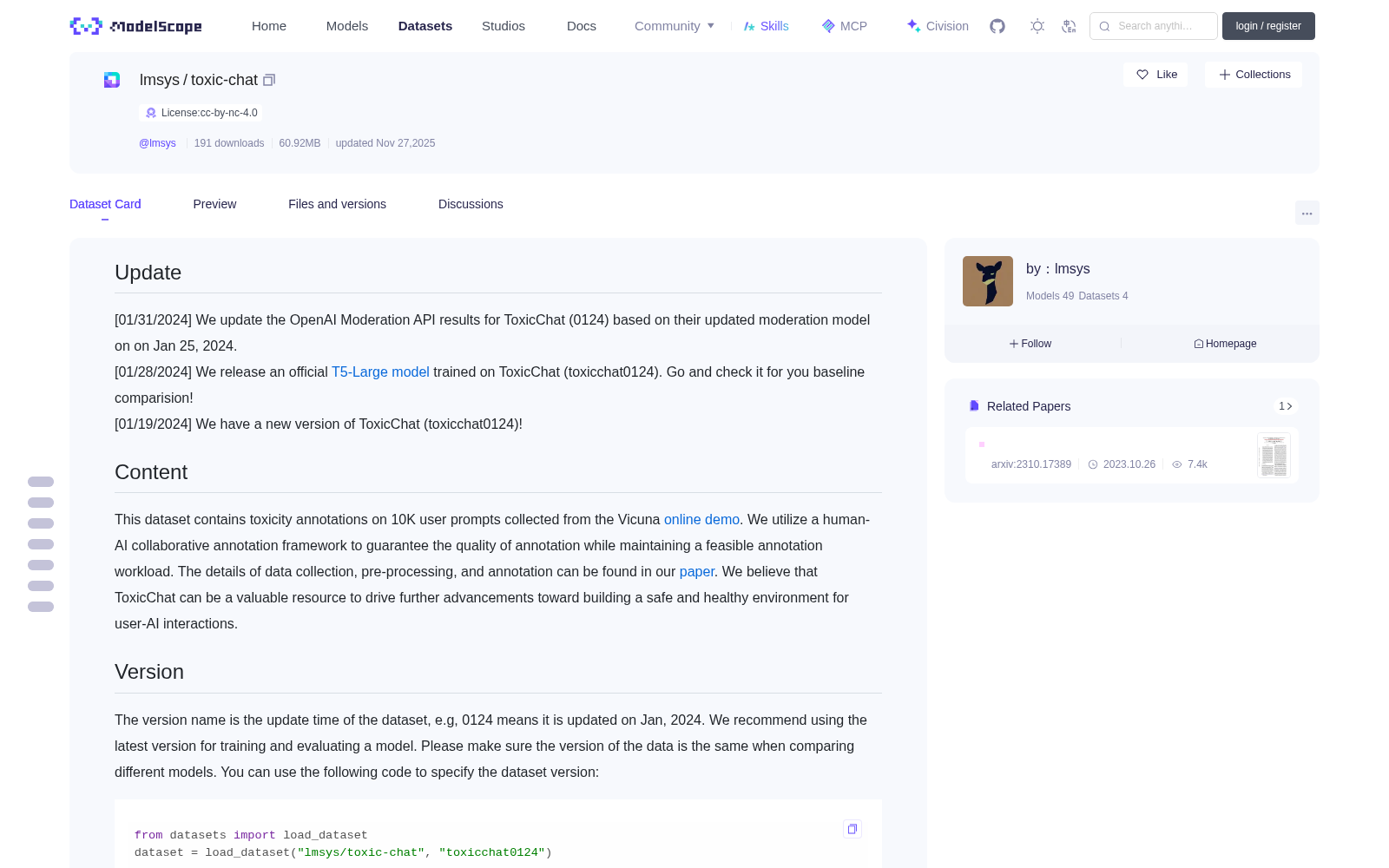Add dataset to Collections
The image size is (1389, 868).
[x=1254, y=75]
